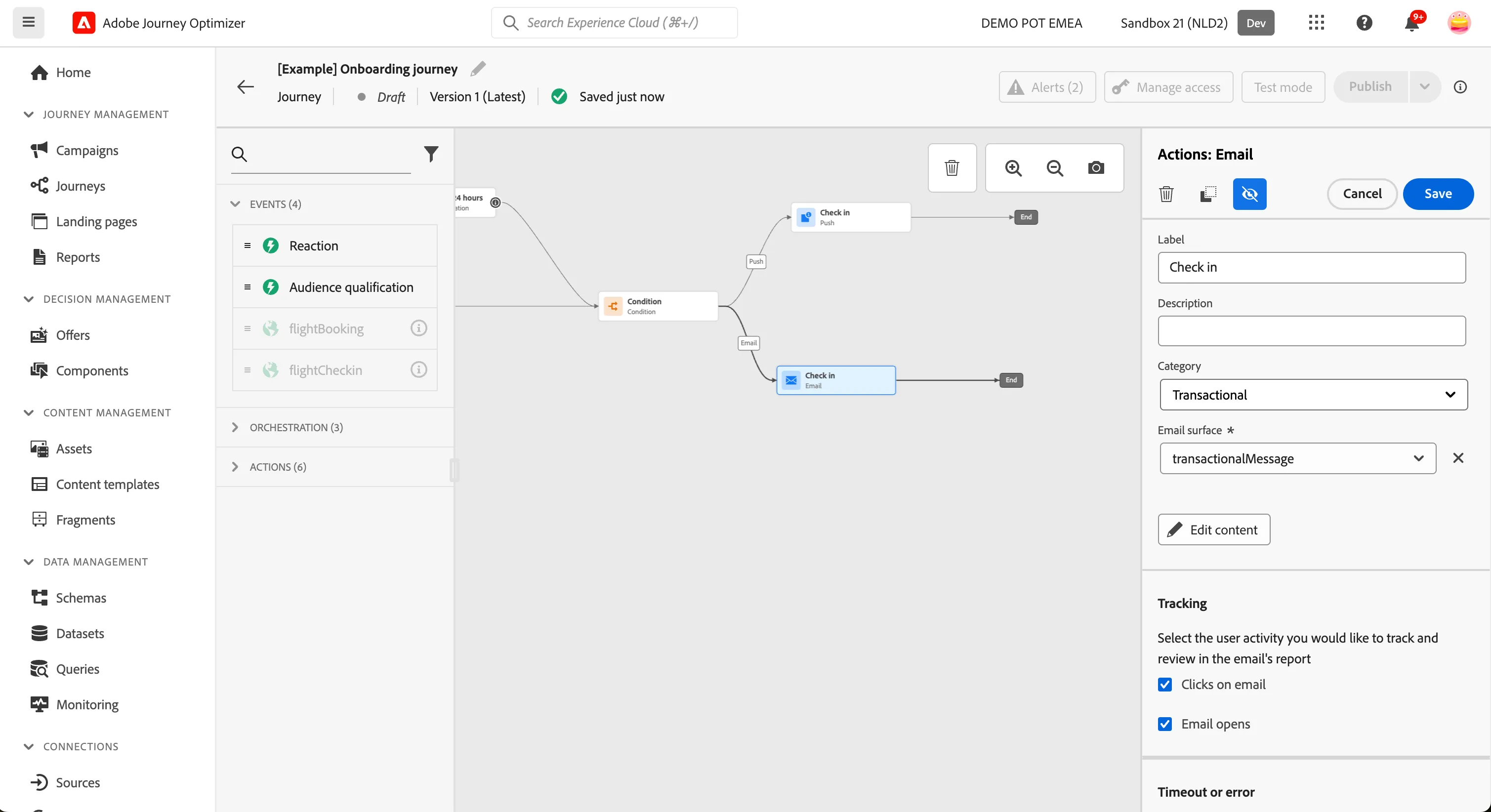Open Landing pages in the sidebar
This screenshot has width=1491, height=812.
[96, 222]
